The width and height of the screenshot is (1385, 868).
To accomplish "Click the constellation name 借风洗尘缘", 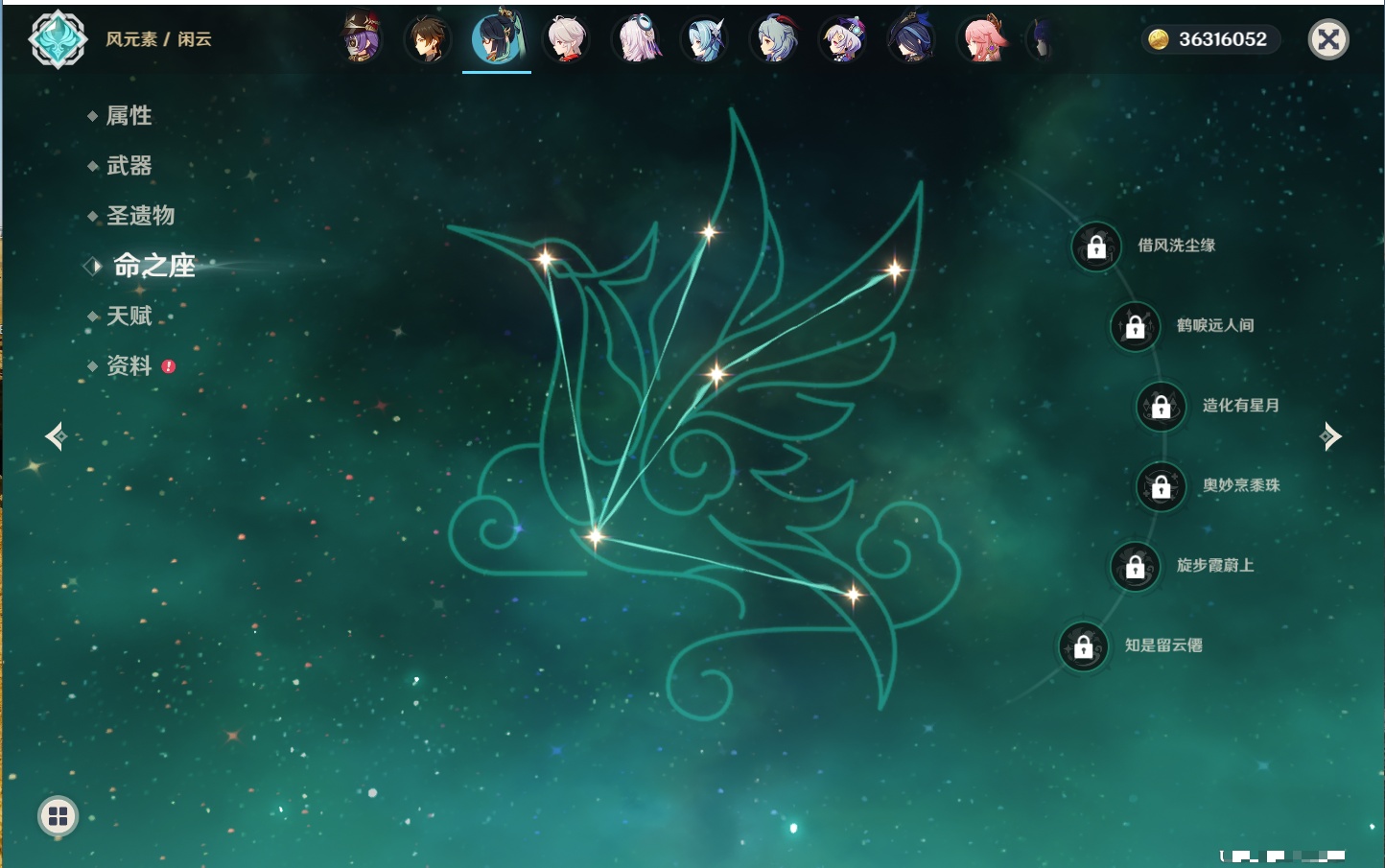I will [1176, 246].
